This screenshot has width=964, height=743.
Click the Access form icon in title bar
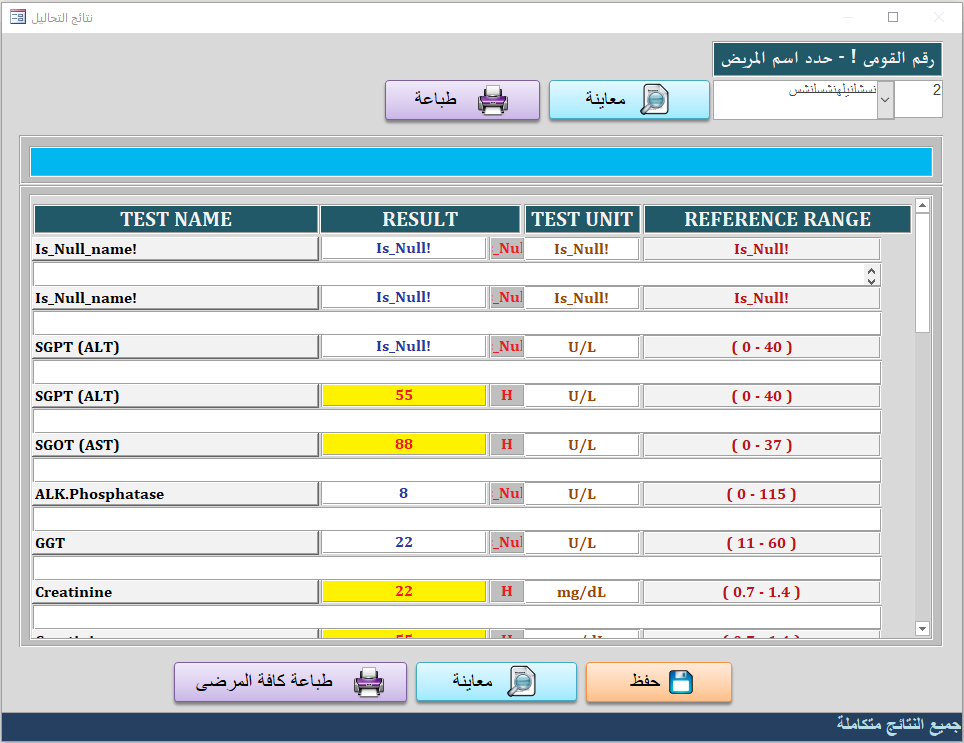pos(18,18)
